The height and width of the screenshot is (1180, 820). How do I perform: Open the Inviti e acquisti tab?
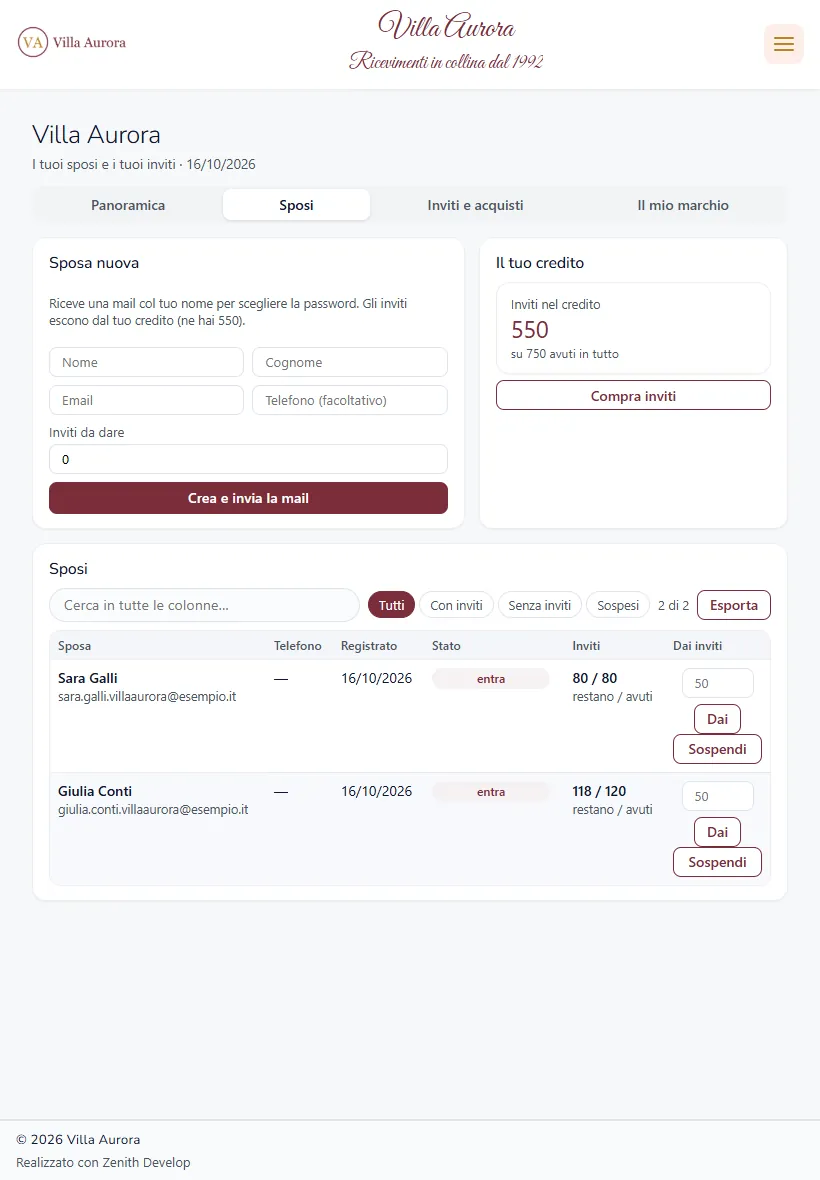475,205
